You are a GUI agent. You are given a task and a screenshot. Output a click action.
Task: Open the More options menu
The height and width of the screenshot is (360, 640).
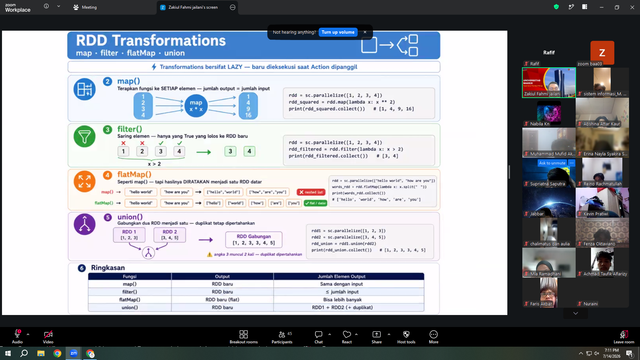[x=433, y=337]
